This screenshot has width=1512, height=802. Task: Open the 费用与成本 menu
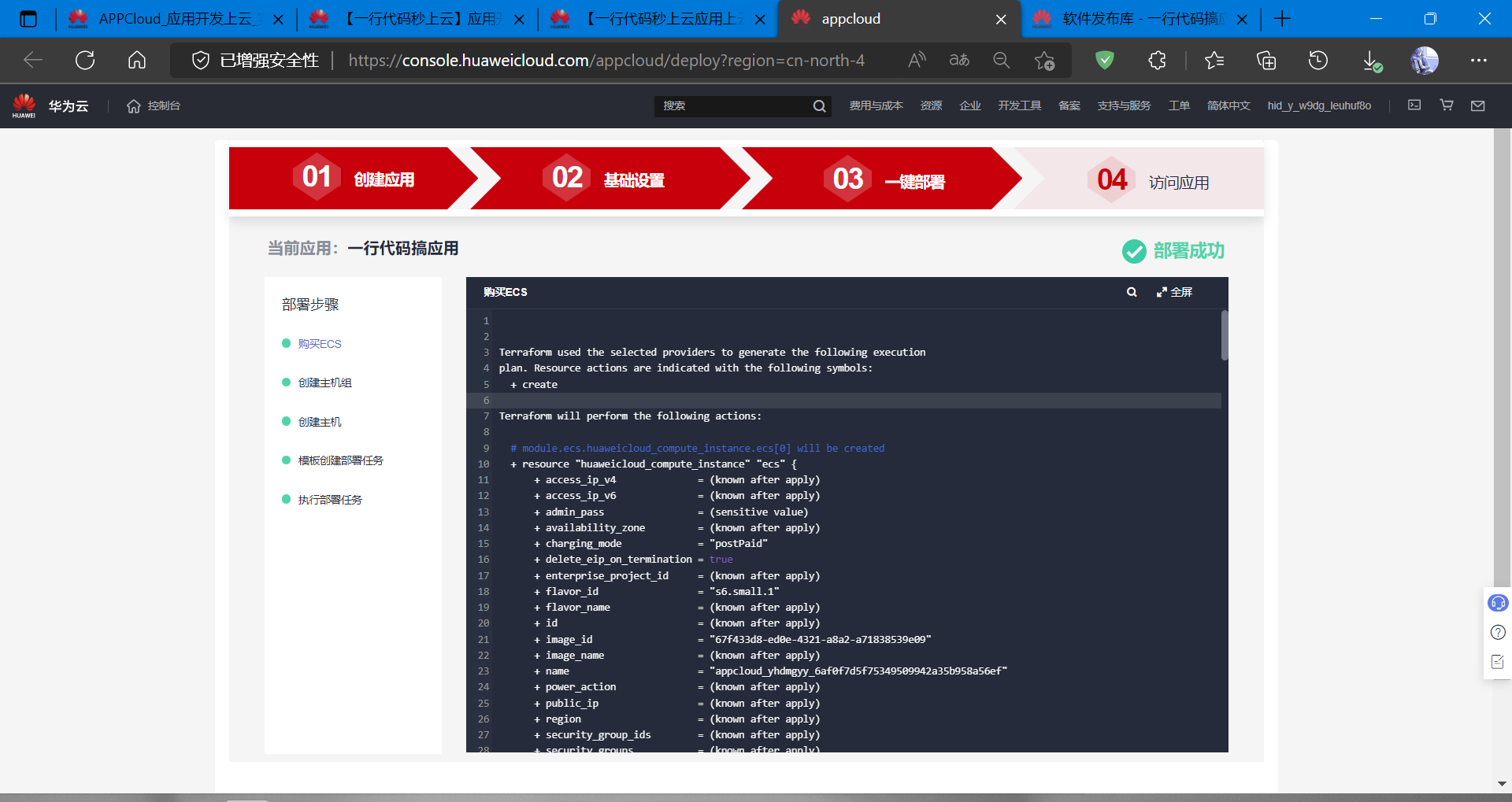coord(876,106)
